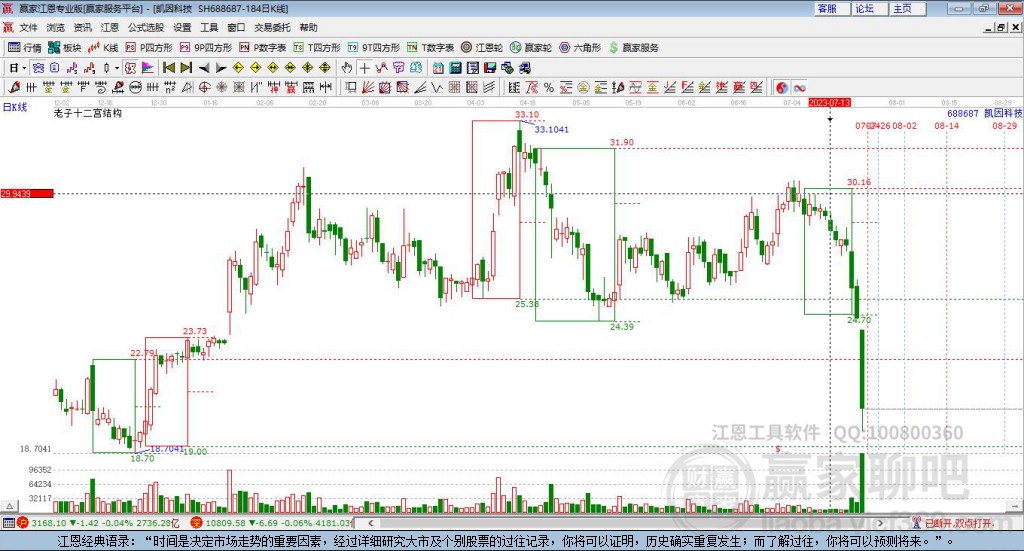The height and width of the screenshot is (551, 1024).
Task: Click the blue infinity symbol icon
Action: pos(799,87)
